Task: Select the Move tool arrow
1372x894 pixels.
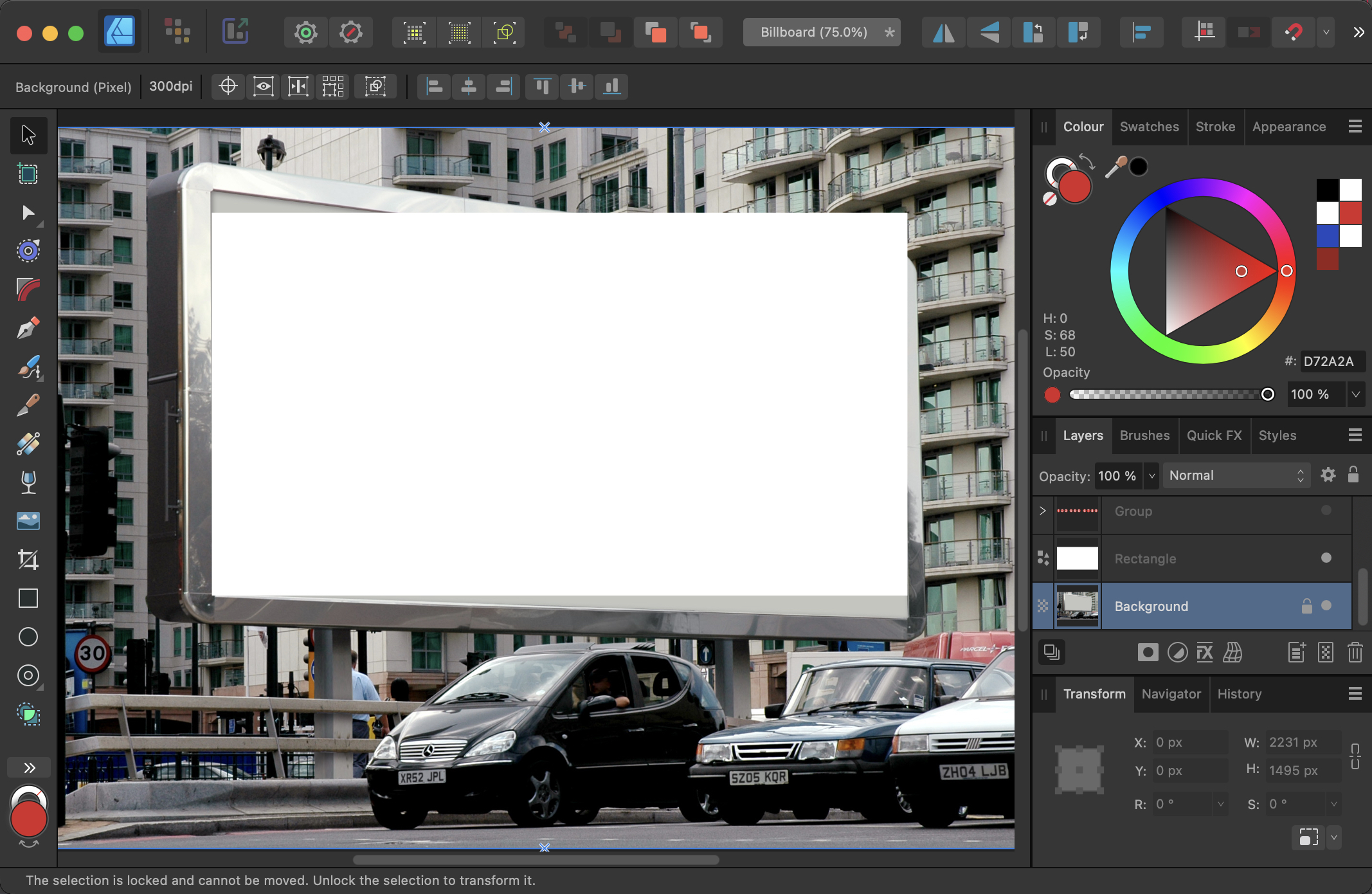Action: click(28, 135)
